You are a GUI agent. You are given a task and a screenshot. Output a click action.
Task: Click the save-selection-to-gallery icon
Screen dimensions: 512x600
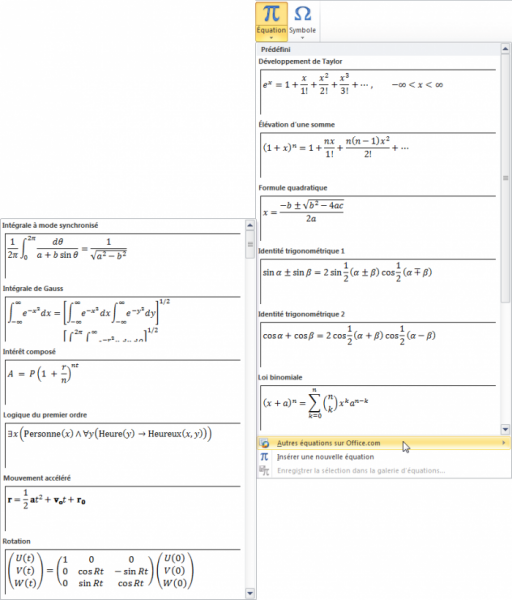[264, 471]
